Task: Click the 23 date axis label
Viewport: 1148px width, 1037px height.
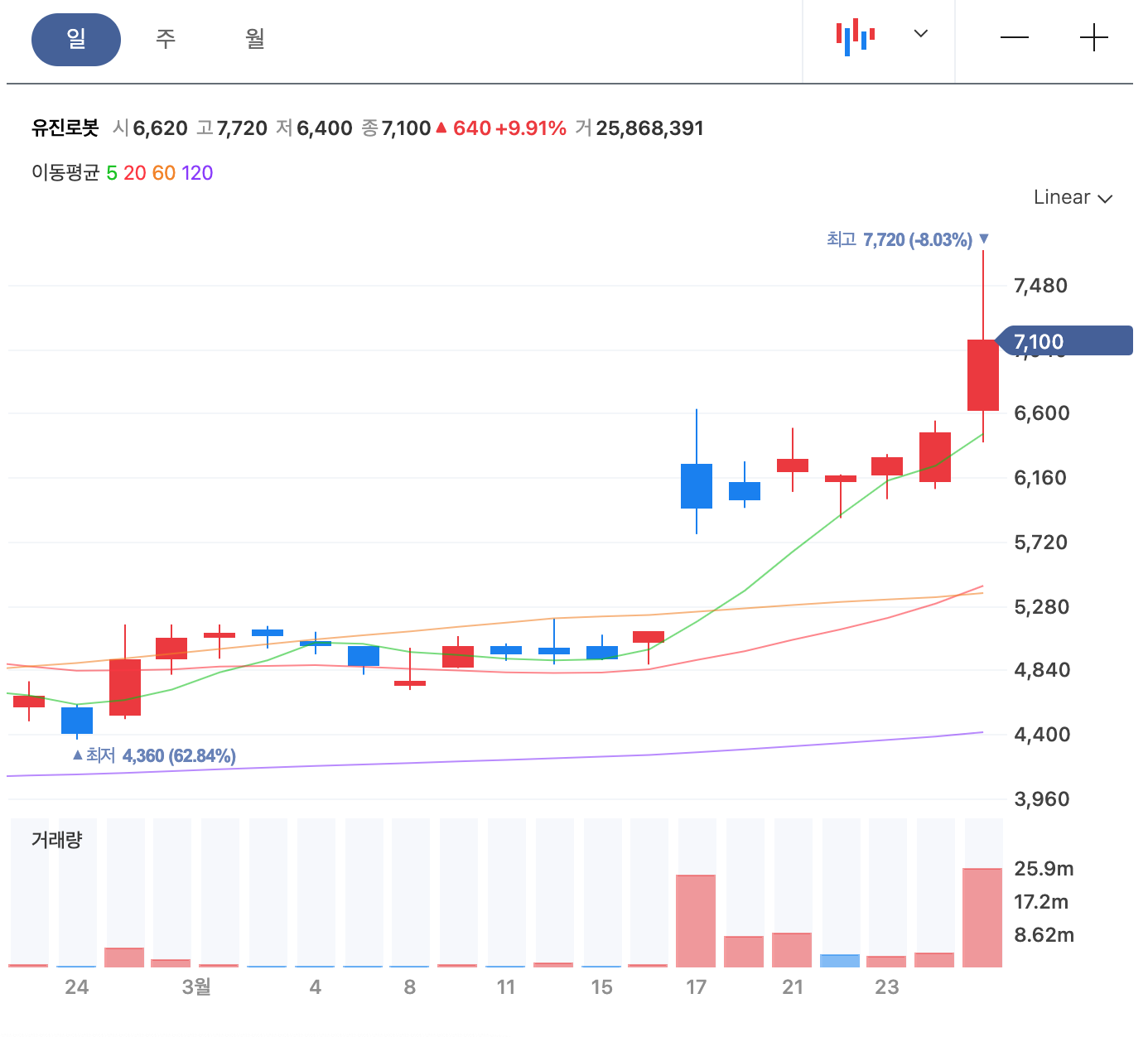Action: click(x=887, y=986)
